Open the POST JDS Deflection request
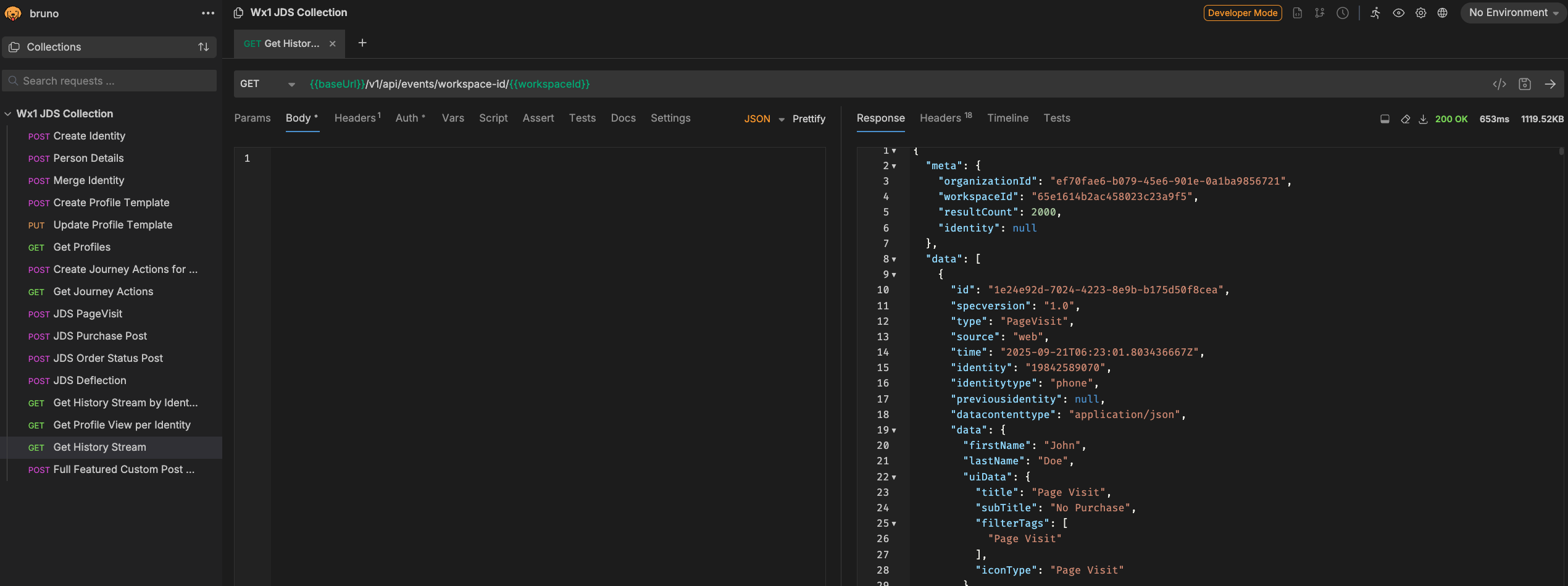Screen dimensions: 1568x586 [111, 380]
